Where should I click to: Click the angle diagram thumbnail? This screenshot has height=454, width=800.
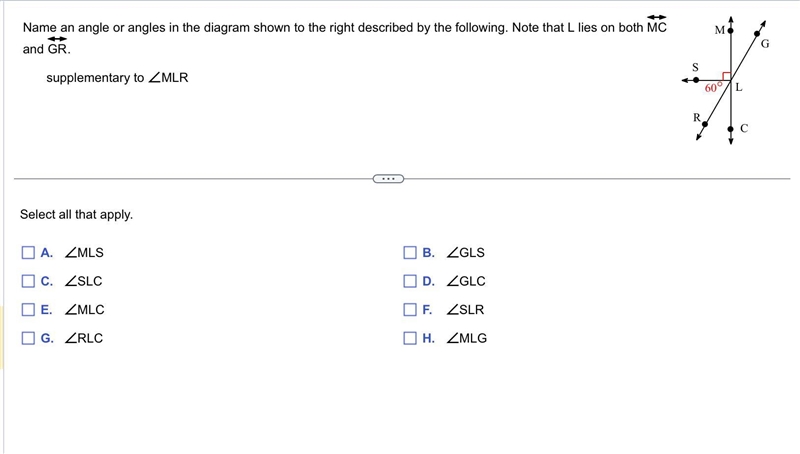pyautogui.click(x=726, y=81)
